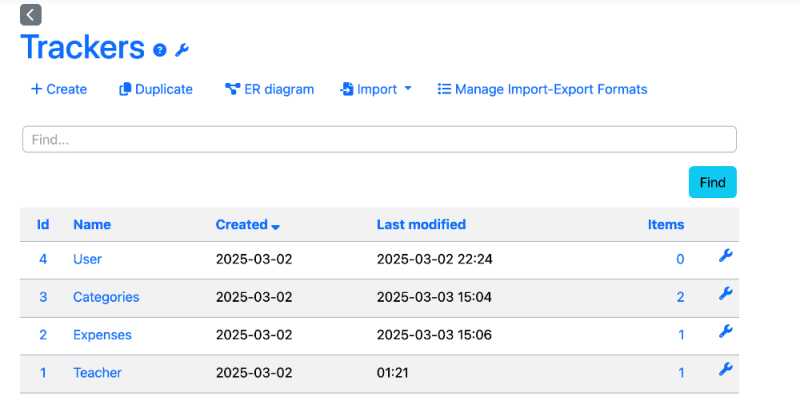Click the wrench icon beside Trackers title
Viewport: 800px width, 408px height.
182,50
